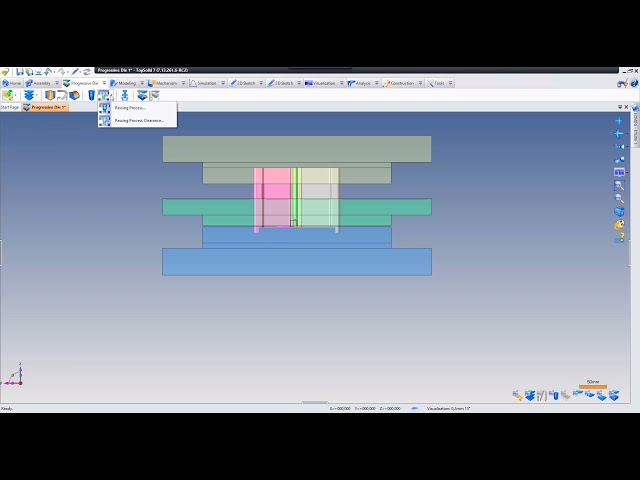Viewport: 640px width, 480px height.
Task: Click the blue cube view icon
Action: [619, 211]
